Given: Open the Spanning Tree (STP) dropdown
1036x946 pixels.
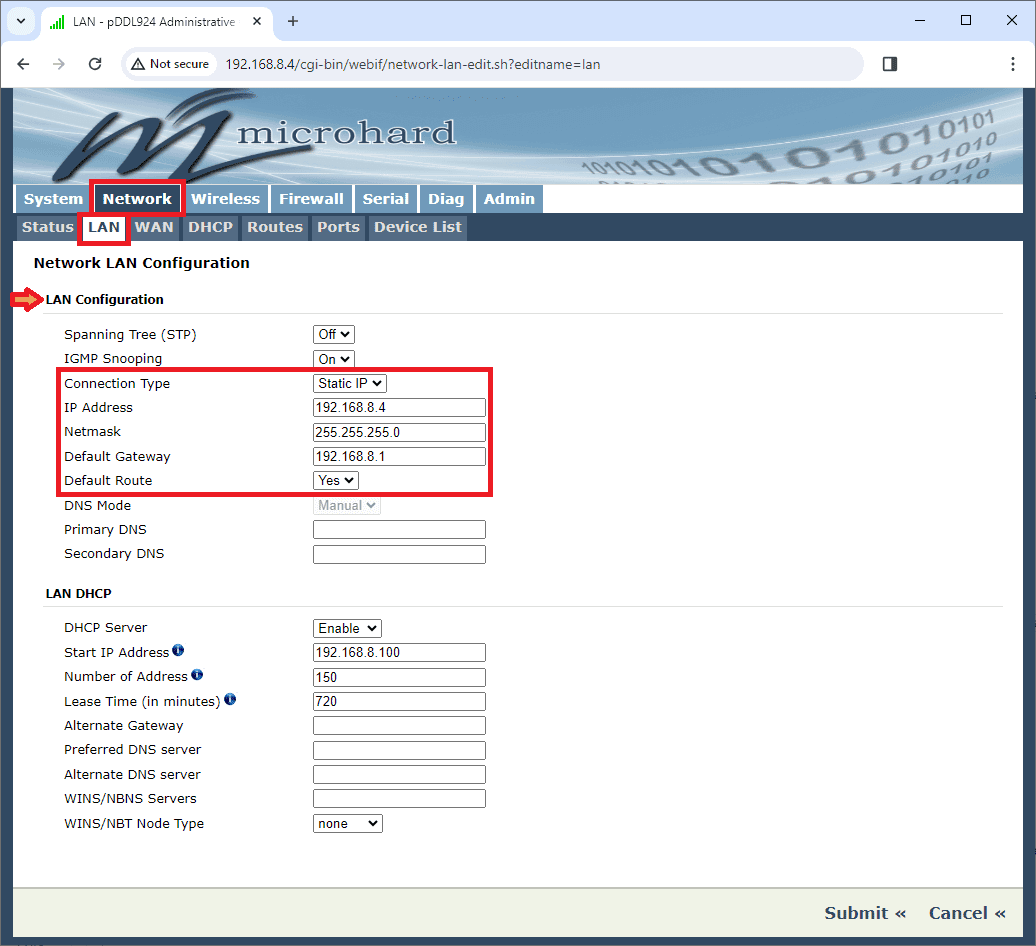Looking at the screenshot, I should coord(334,335).
